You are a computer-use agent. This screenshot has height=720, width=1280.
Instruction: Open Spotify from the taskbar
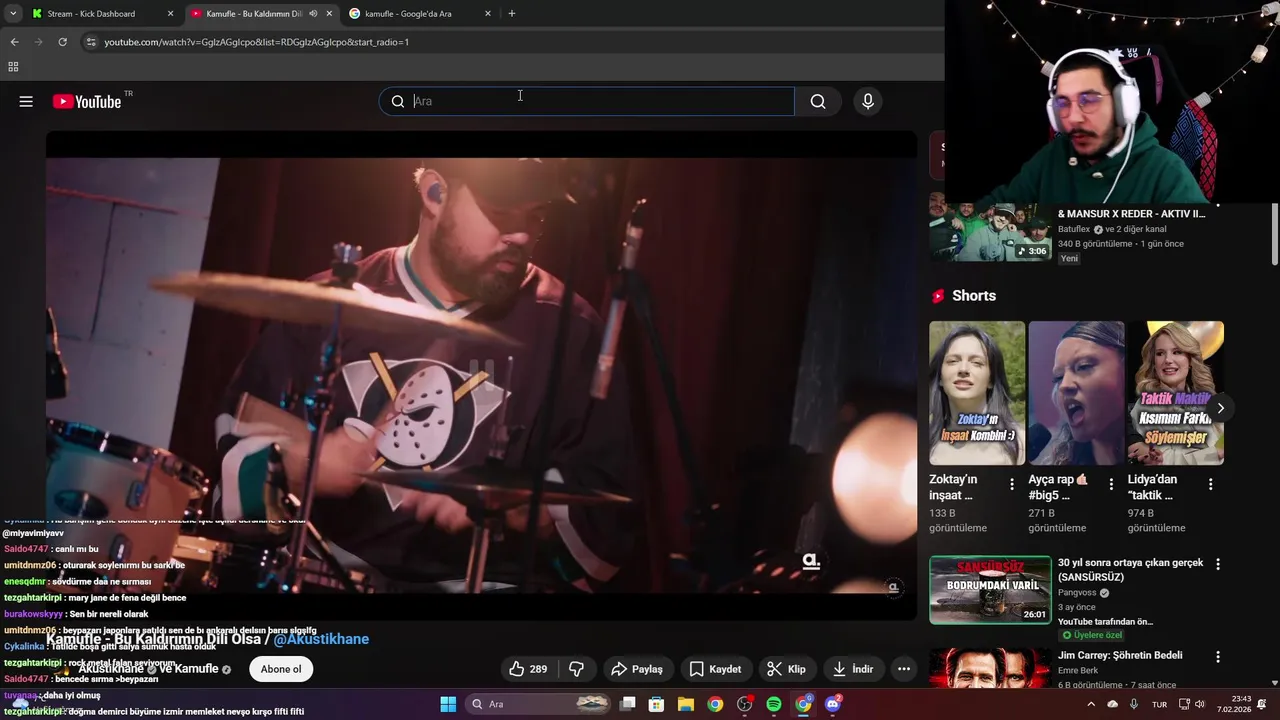[774, 704]
